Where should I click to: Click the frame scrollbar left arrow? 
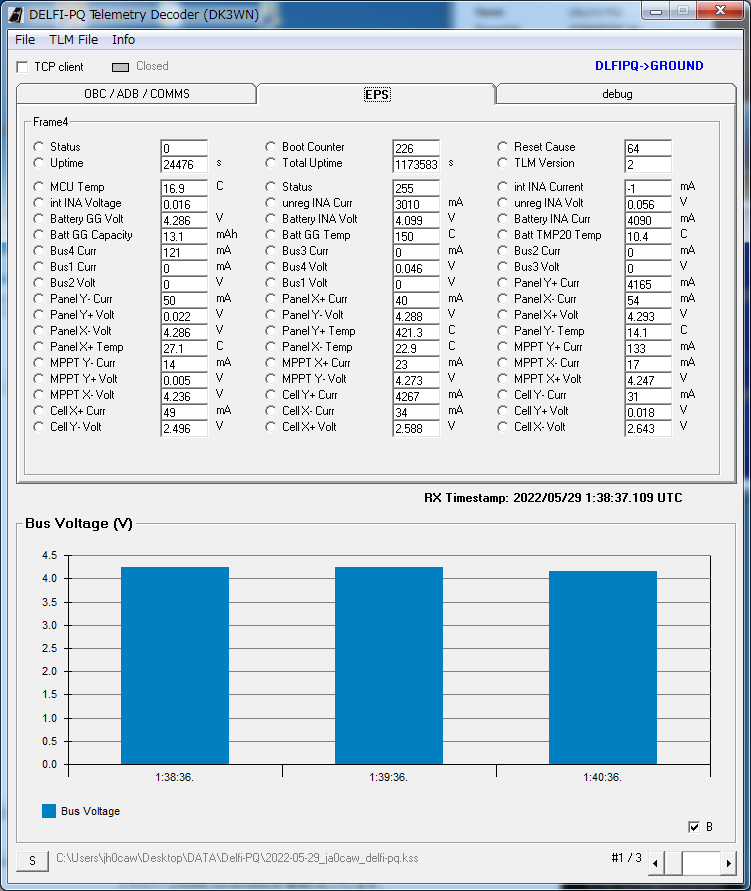click(656, 863)
